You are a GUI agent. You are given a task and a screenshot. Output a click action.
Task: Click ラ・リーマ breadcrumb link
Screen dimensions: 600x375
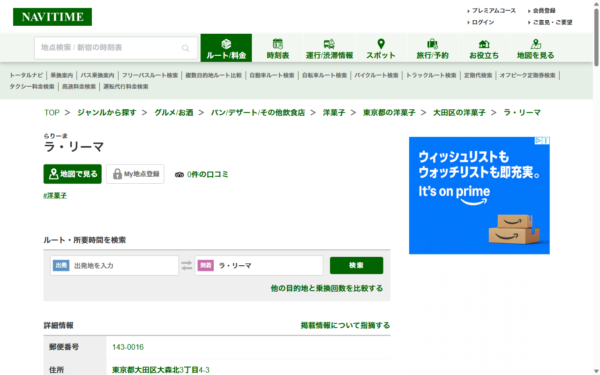pos(522,112)
